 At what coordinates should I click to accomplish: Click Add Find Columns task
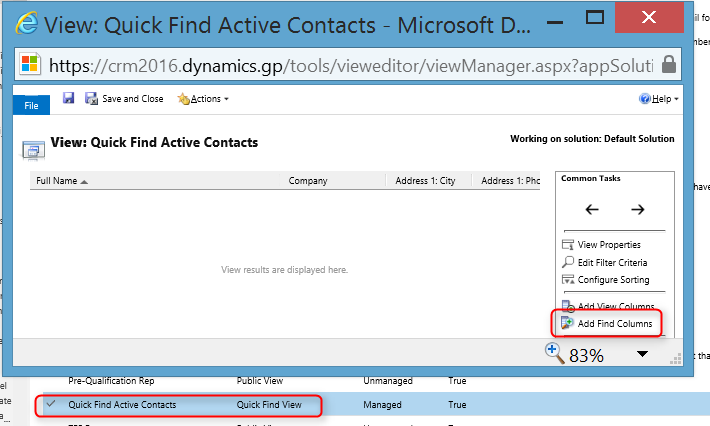[x=607, y=323]
